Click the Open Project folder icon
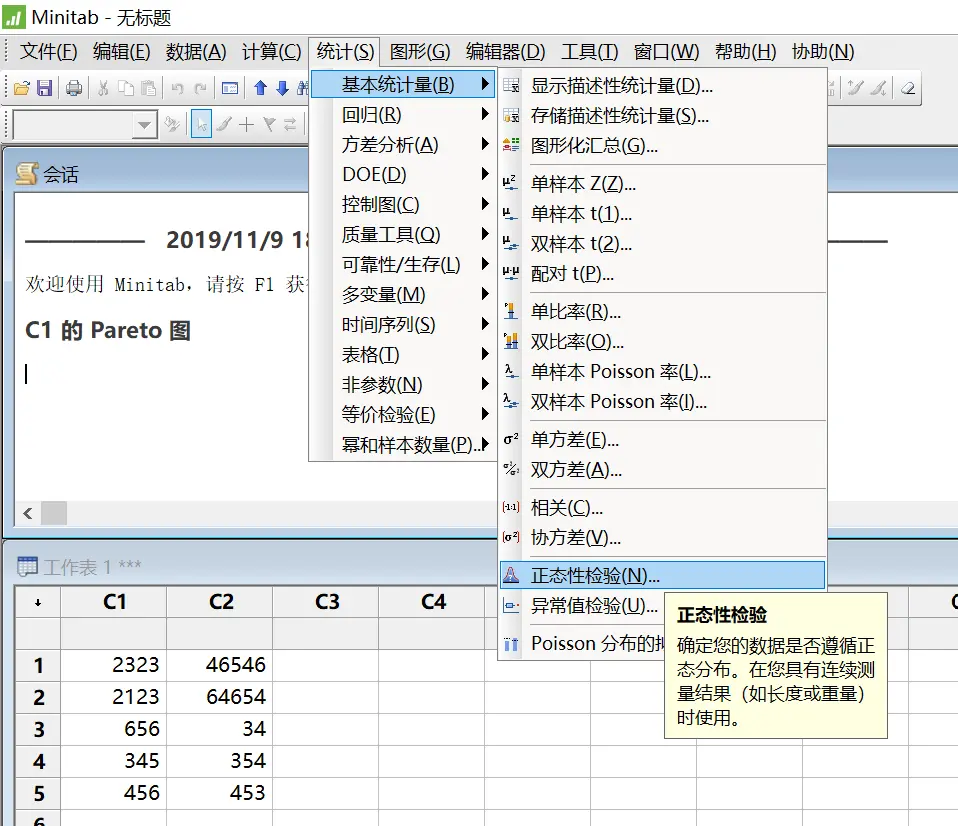The height and width of the screenshot is (826, 958). (x=21, y=89)
